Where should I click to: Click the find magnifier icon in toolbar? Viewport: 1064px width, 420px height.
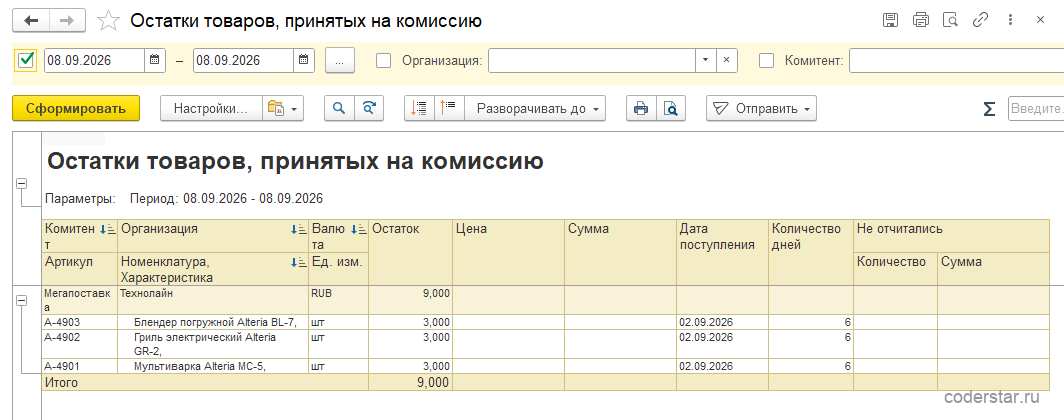click(339, 108)
